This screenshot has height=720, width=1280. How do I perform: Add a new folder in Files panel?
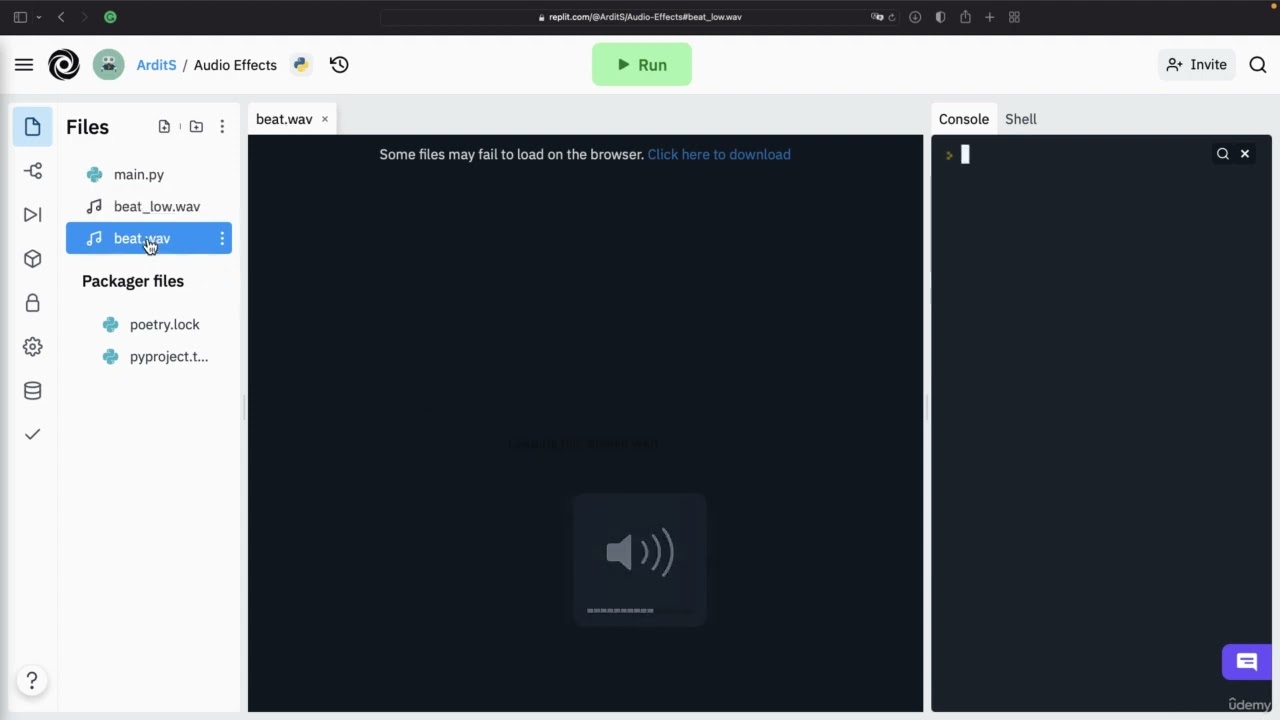tap(196, 127)
